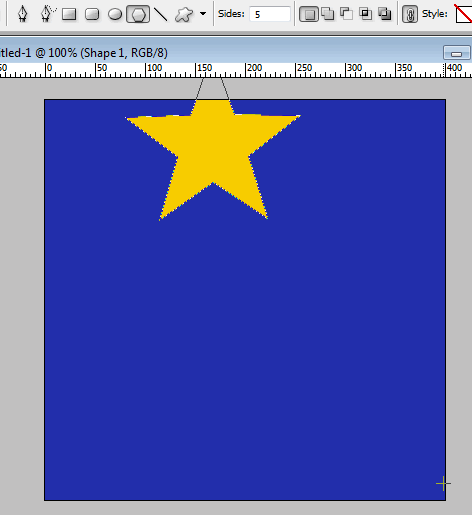
Task: Select the Rectangle shape tool
Action: coord(69,14)
